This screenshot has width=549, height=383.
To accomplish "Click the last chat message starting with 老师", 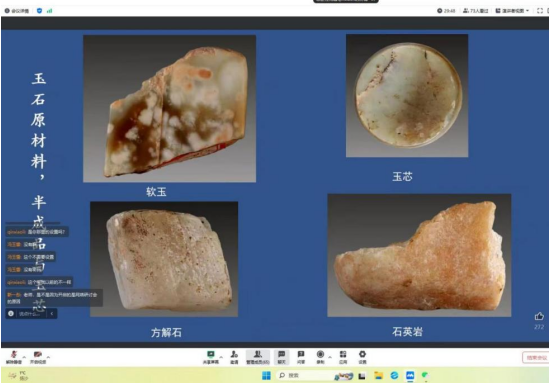I will tap(54, 298).
